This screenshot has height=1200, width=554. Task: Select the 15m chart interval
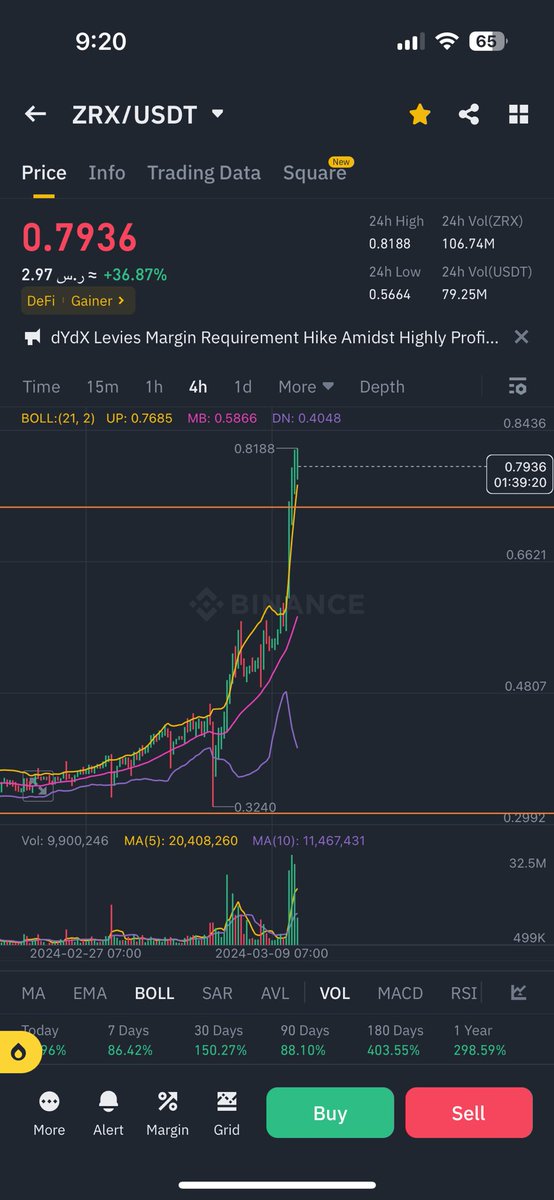coord(102,386)
